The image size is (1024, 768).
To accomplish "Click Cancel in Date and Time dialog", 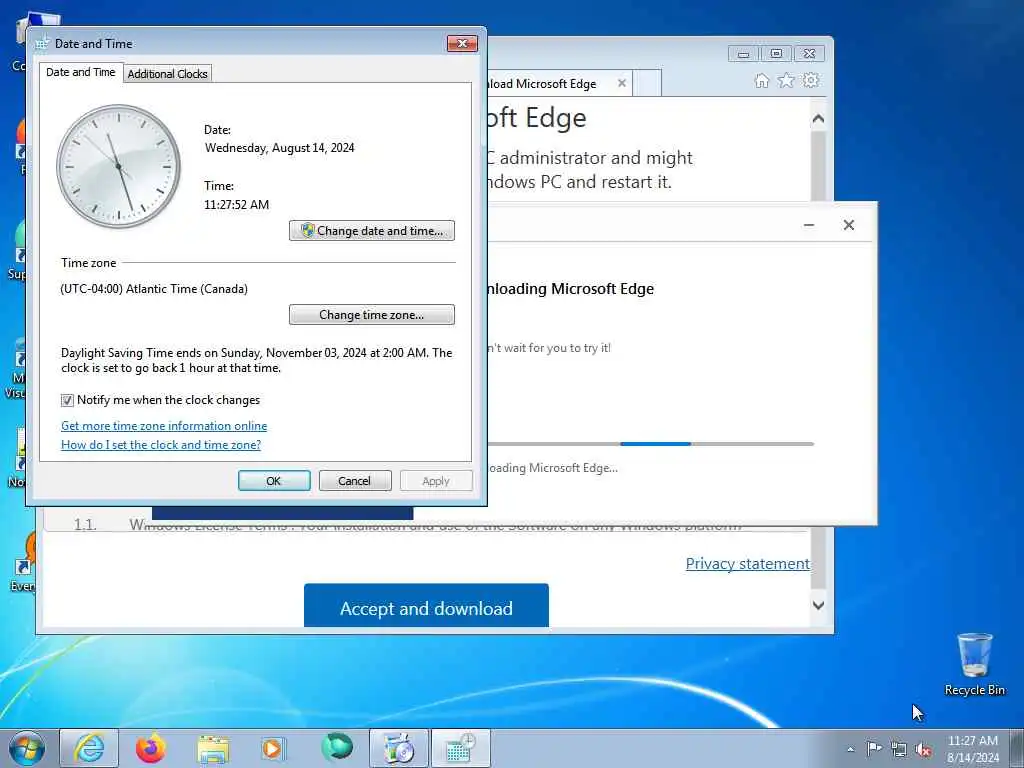I will tap(355, 481).
